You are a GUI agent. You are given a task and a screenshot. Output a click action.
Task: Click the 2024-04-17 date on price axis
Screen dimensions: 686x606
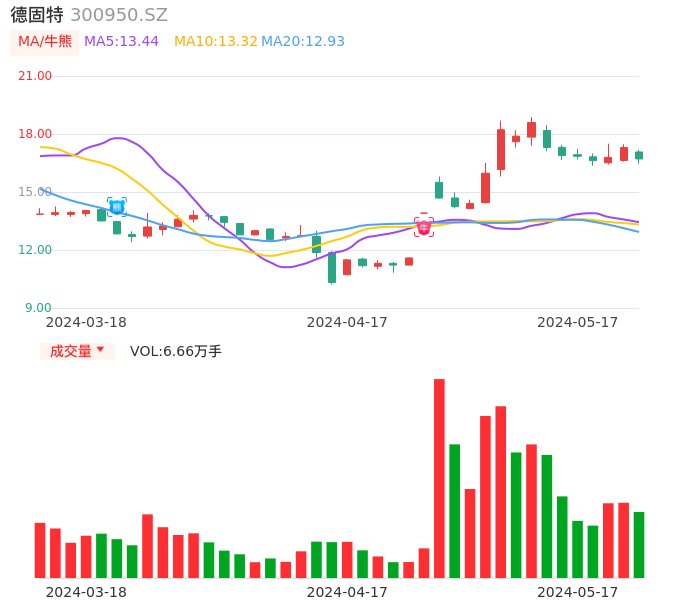click(347, 322)
